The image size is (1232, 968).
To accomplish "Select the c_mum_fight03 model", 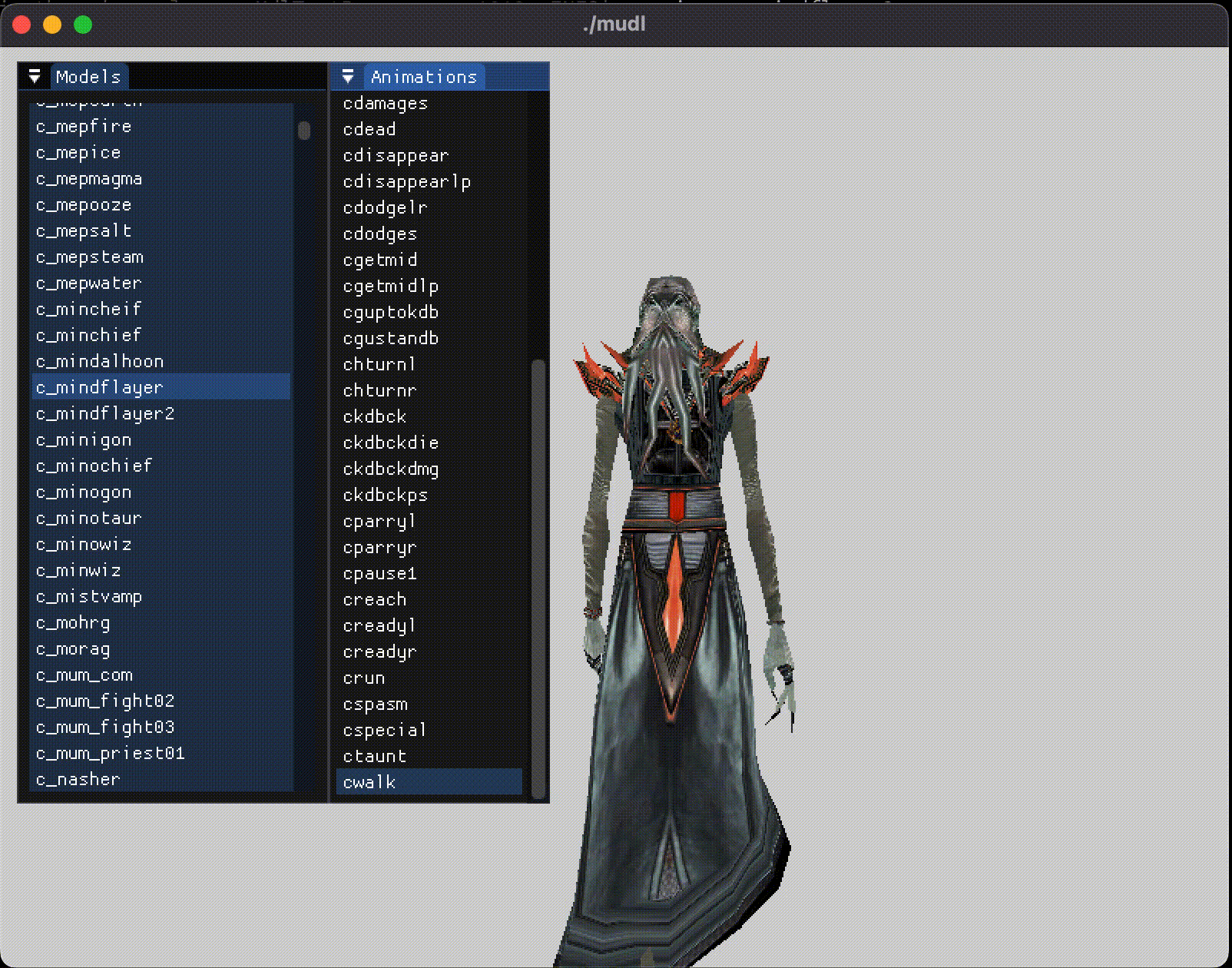I will point(161,727).
